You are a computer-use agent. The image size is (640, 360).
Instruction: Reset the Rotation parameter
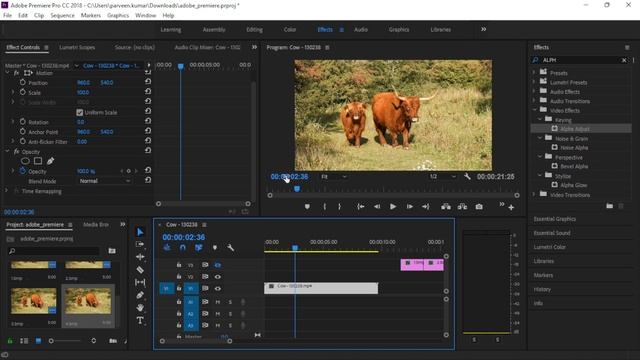click(148, 121)
